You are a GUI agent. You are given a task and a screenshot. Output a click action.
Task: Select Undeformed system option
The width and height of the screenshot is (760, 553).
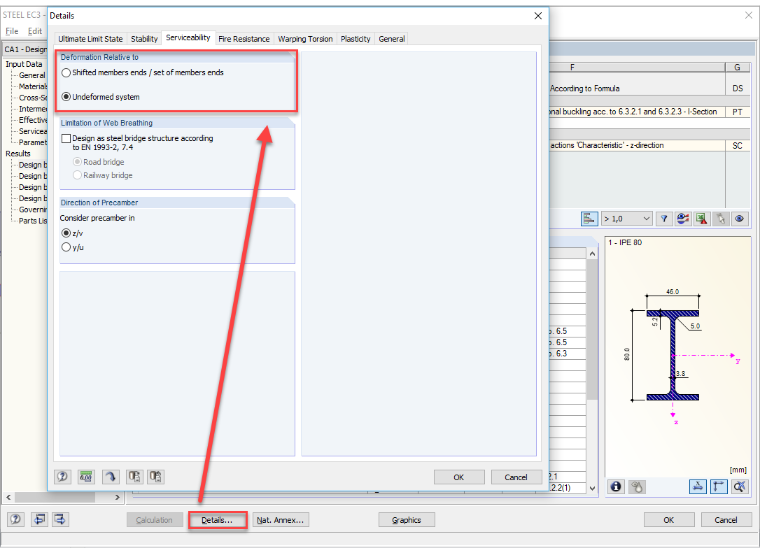coord(101,97)
